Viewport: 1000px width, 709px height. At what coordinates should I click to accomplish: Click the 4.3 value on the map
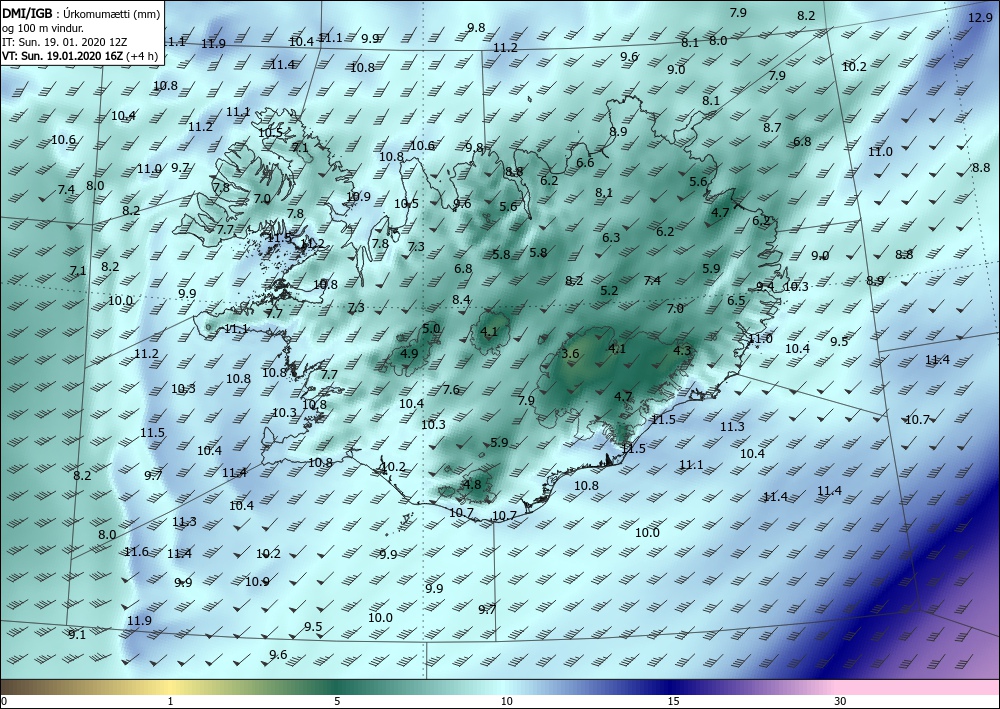pos(682,350)
